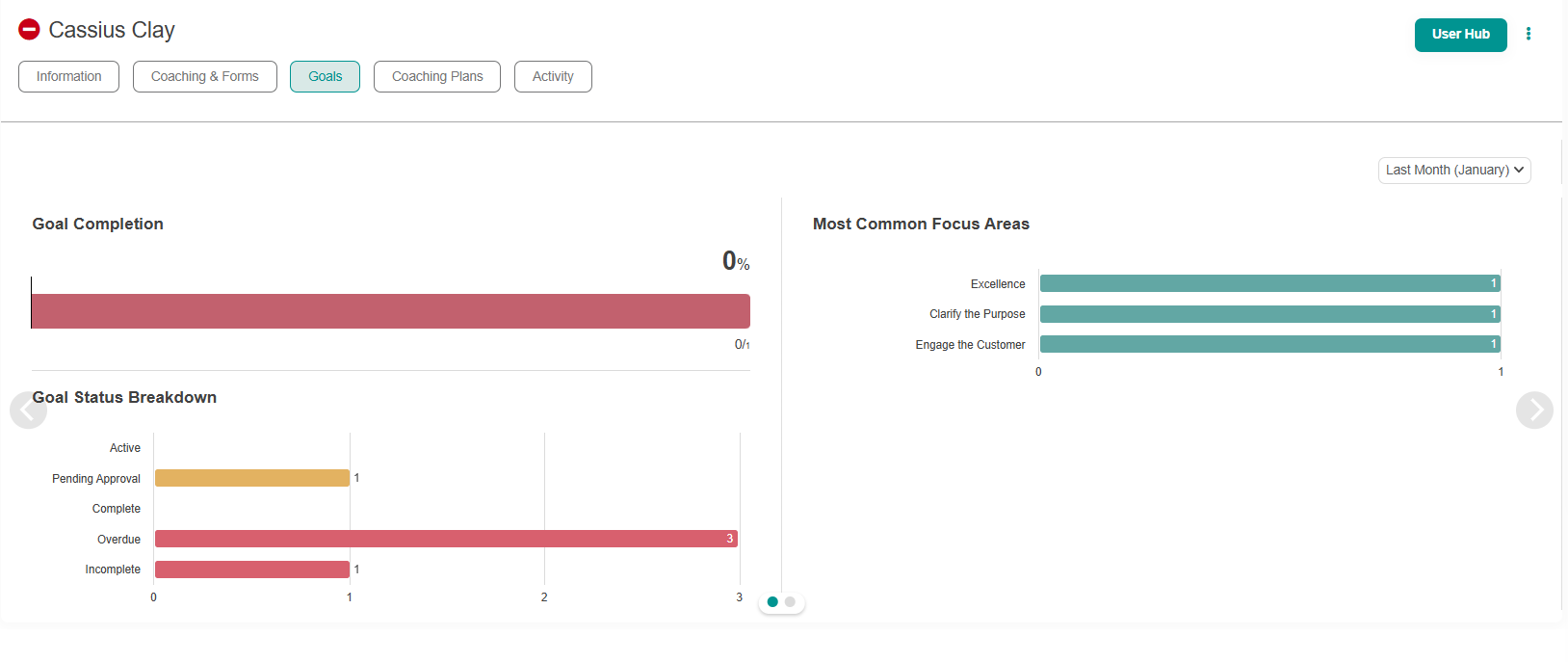
Task: Open the Coaching & Forms tab
Action: click(204, 77)
